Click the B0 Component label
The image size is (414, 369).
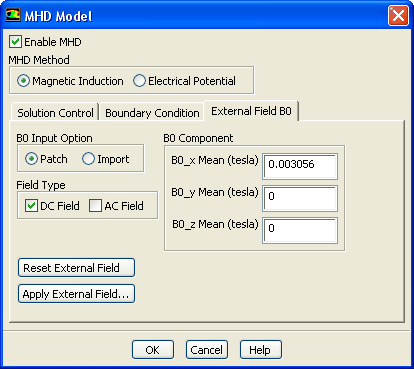point(198,138)
